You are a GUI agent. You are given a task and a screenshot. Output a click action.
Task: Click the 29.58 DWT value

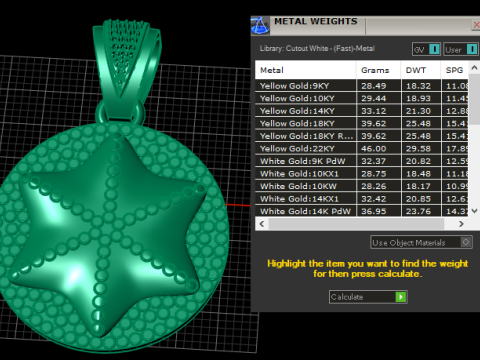(x=418, y=149)
